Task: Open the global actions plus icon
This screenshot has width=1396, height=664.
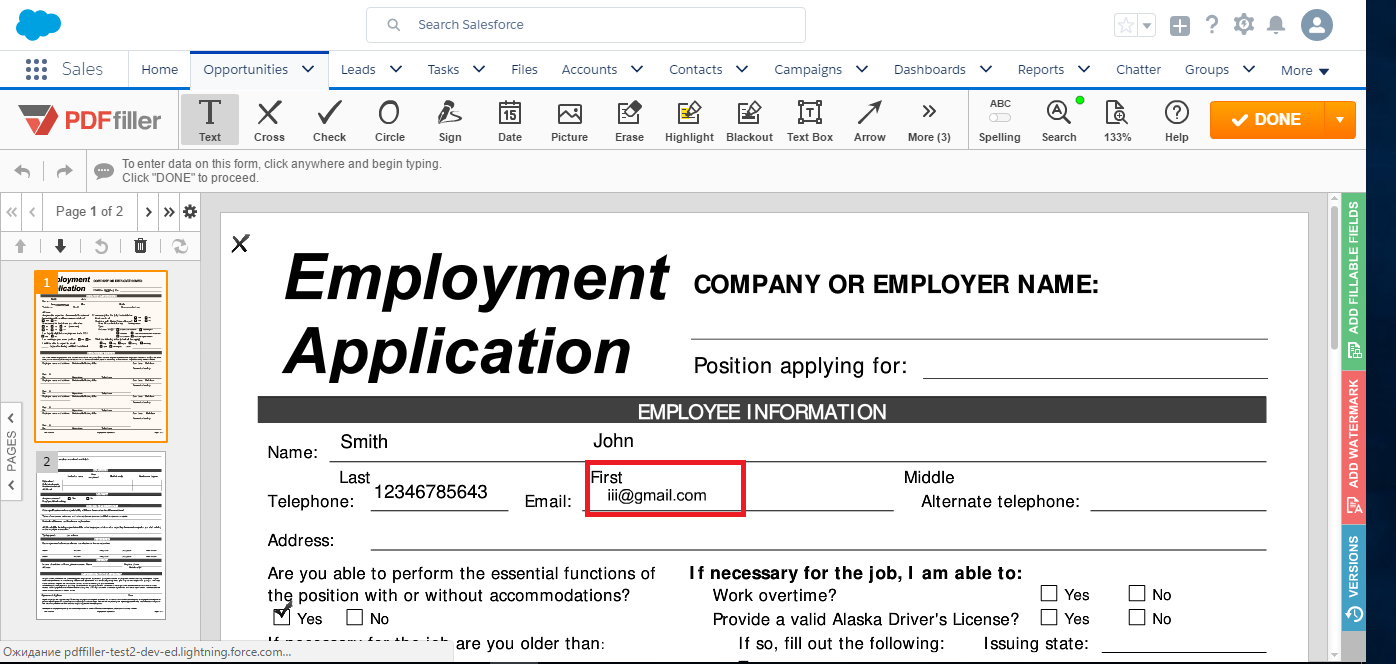Action: point(1180,26)
